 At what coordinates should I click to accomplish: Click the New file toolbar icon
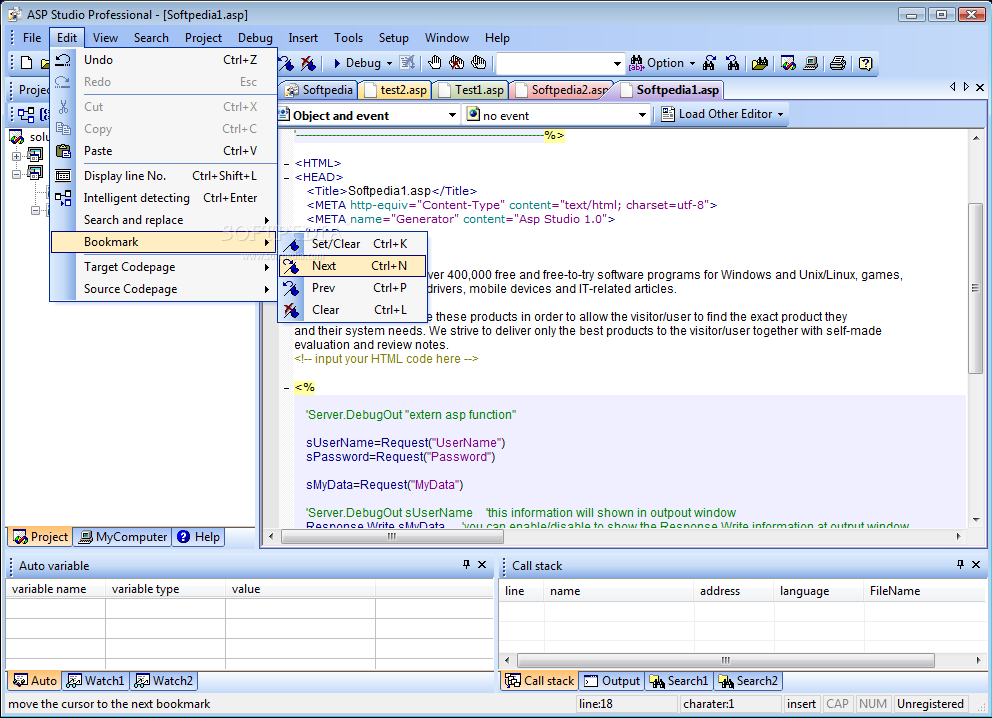pyautogui.click(x=27, y=63)
